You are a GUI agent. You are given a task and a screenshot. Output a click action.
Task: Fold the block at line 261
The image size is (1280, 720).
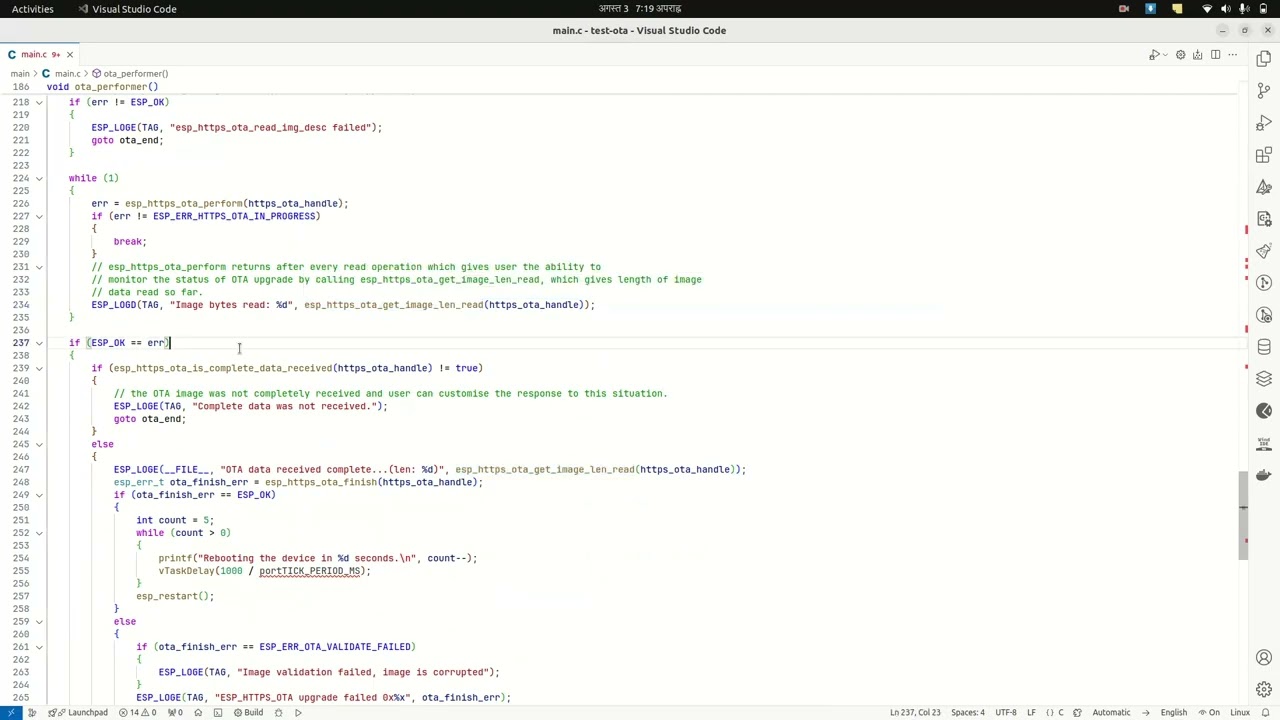[39, 647]
